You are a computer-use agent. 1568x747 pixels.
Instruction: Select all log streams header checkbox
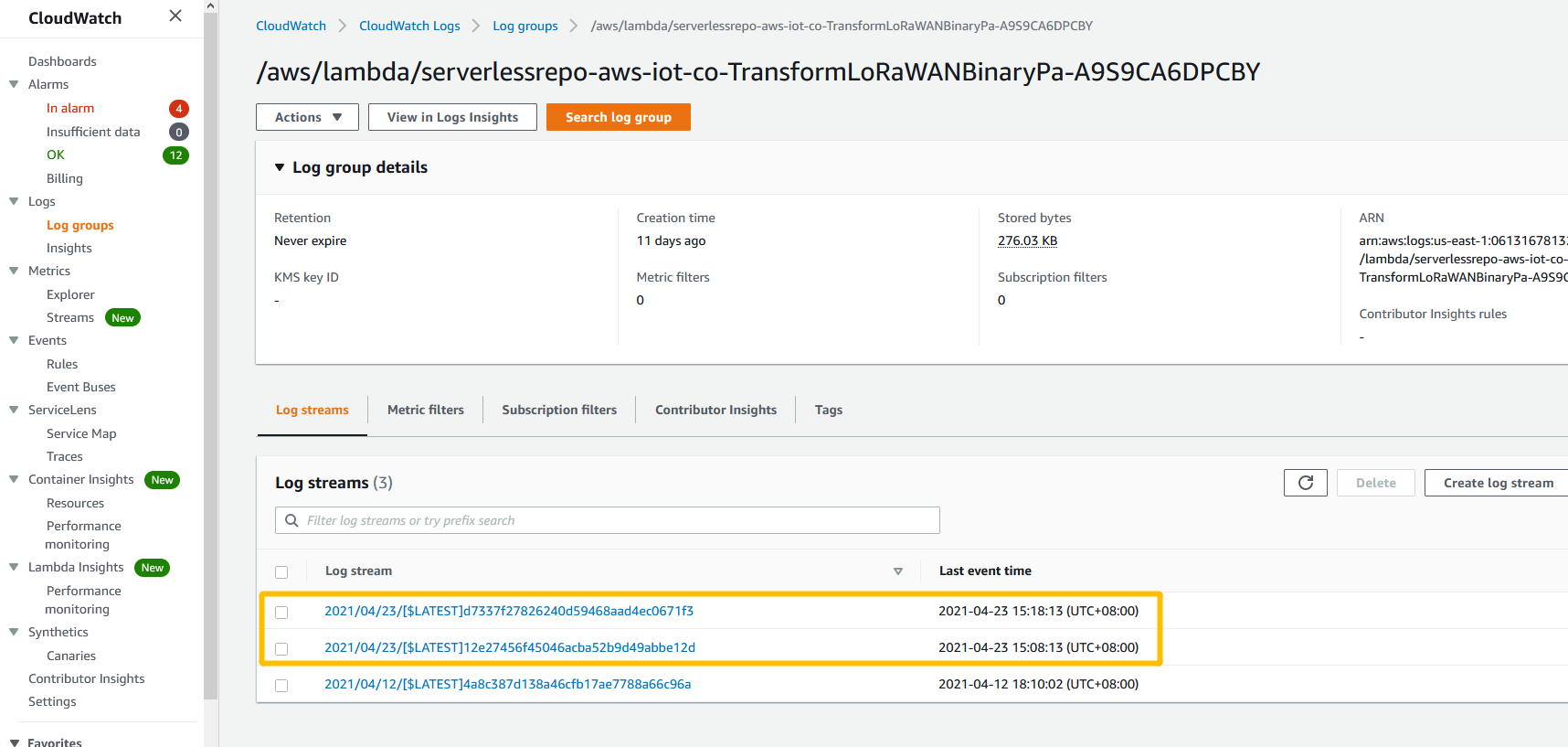[x=281, y=572]
